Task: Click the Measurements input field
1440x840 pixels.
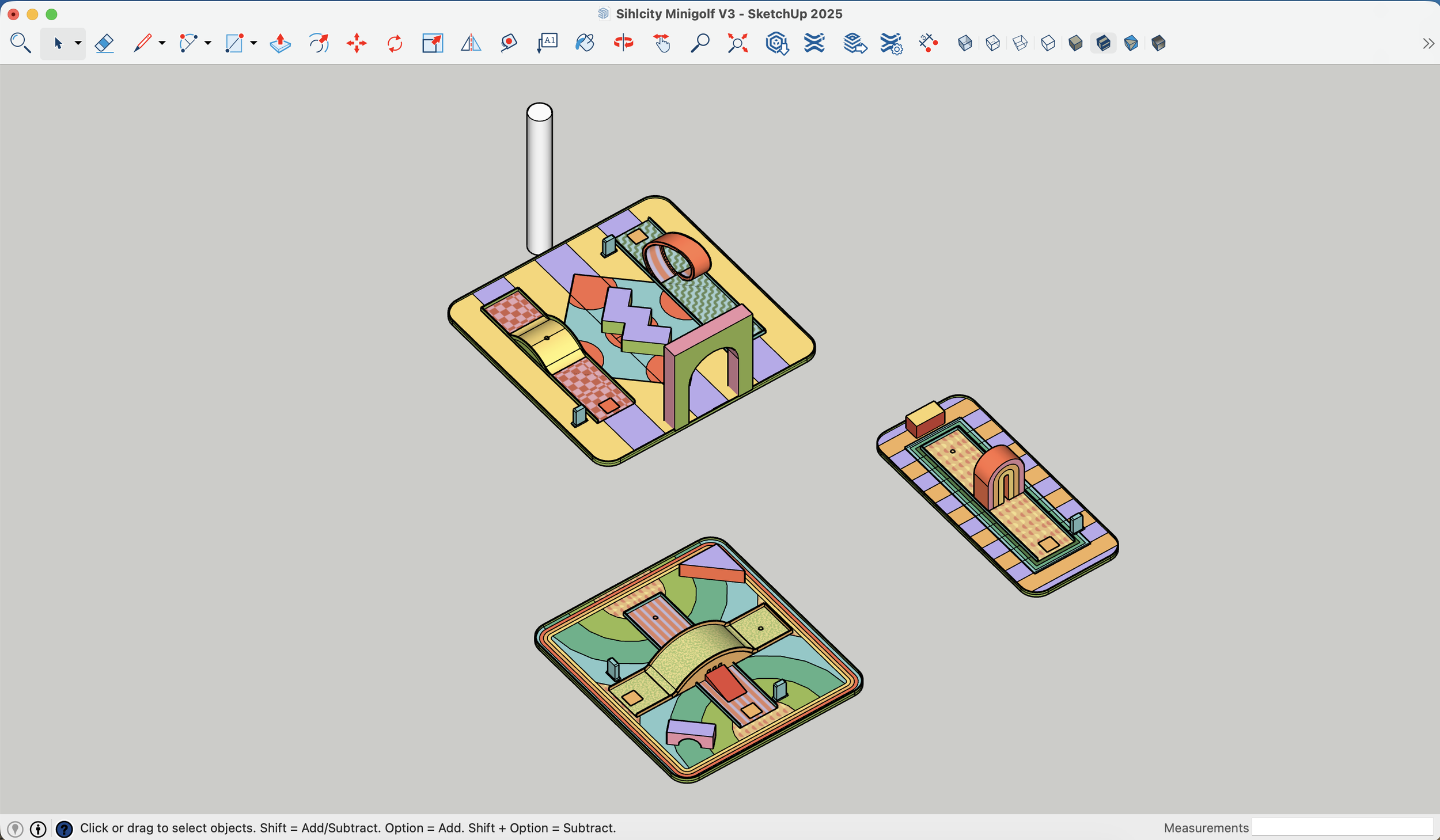Action: pyautogui.click(x=1342, y=827)
